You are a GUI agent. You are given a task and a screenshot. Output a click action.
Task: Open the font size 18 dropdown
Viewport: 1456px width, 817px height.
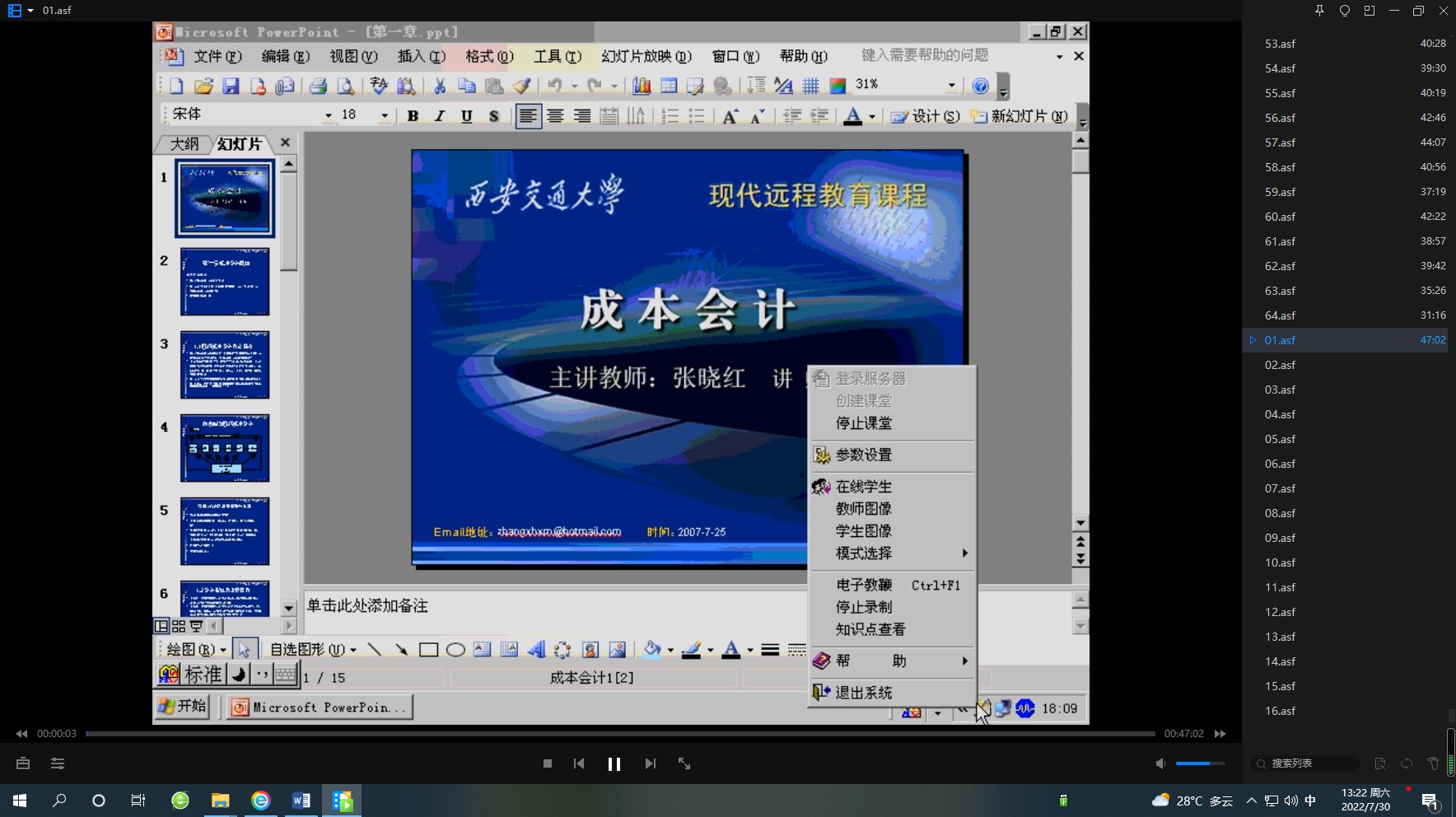click(x=384, y=115)
